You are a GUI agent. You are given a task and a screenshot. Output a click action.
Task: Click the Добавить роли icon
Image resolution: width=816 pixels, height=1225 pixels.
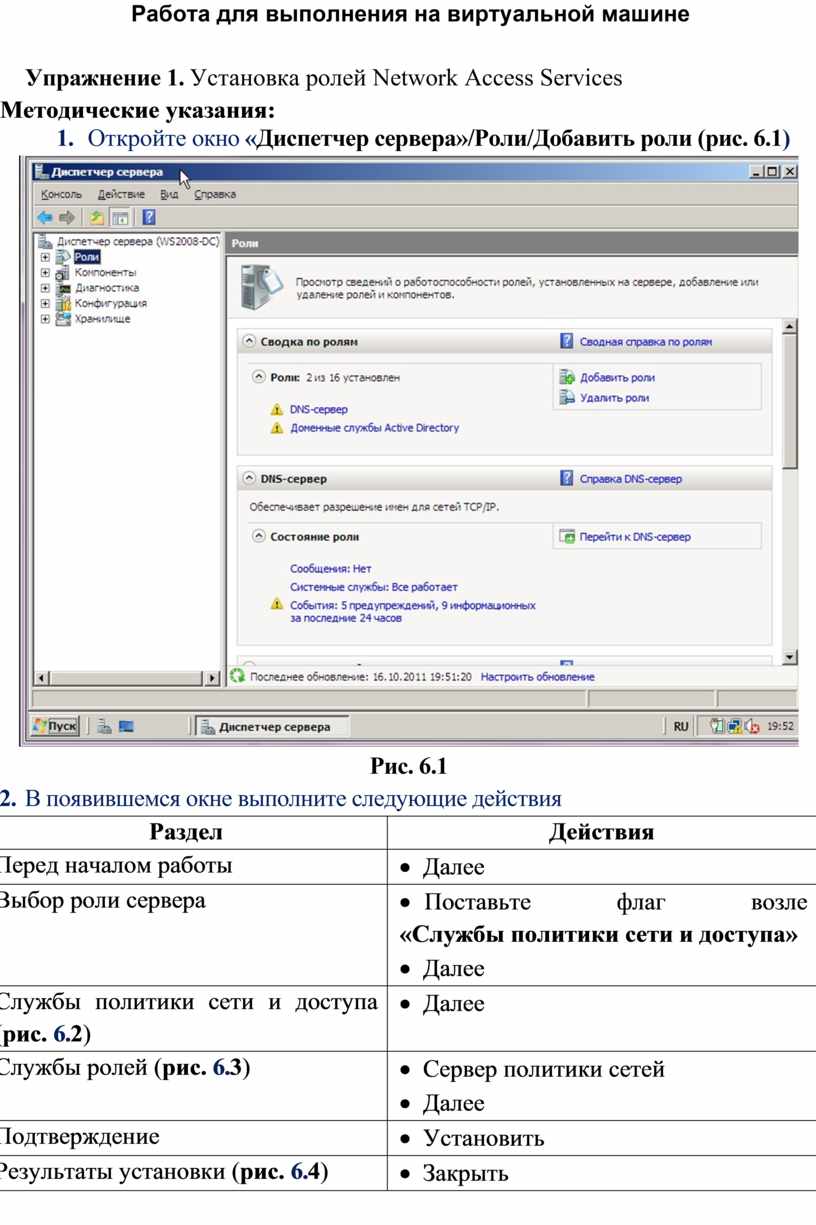566,378
